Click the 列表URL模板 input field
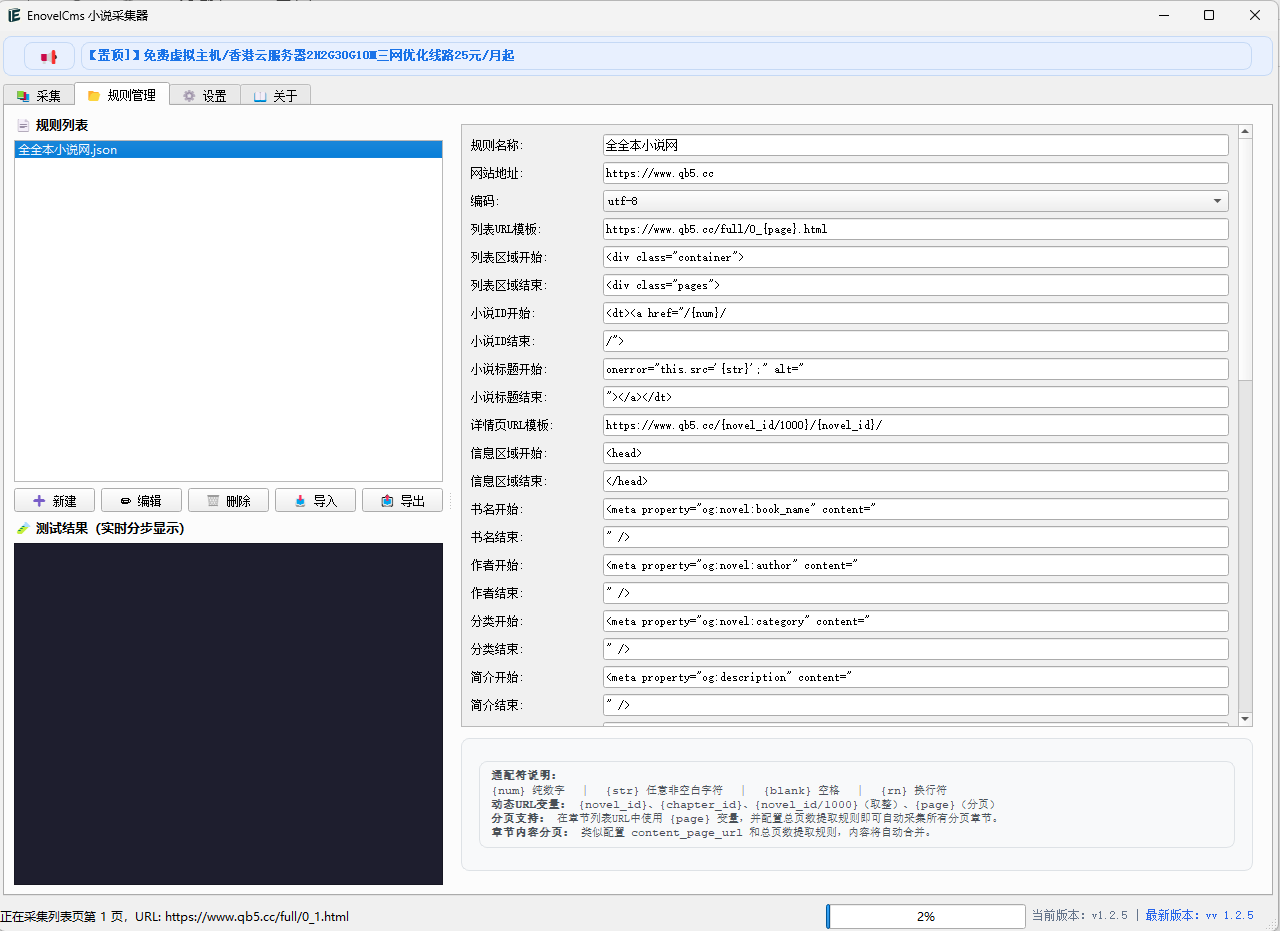This screenshot has width=1280, height=931. (916, 229)
